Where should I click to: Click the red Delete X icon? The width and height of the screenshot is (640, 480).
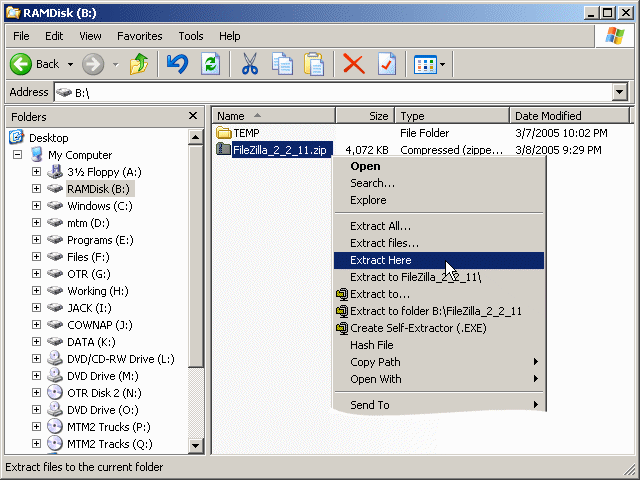pos(353,64)
